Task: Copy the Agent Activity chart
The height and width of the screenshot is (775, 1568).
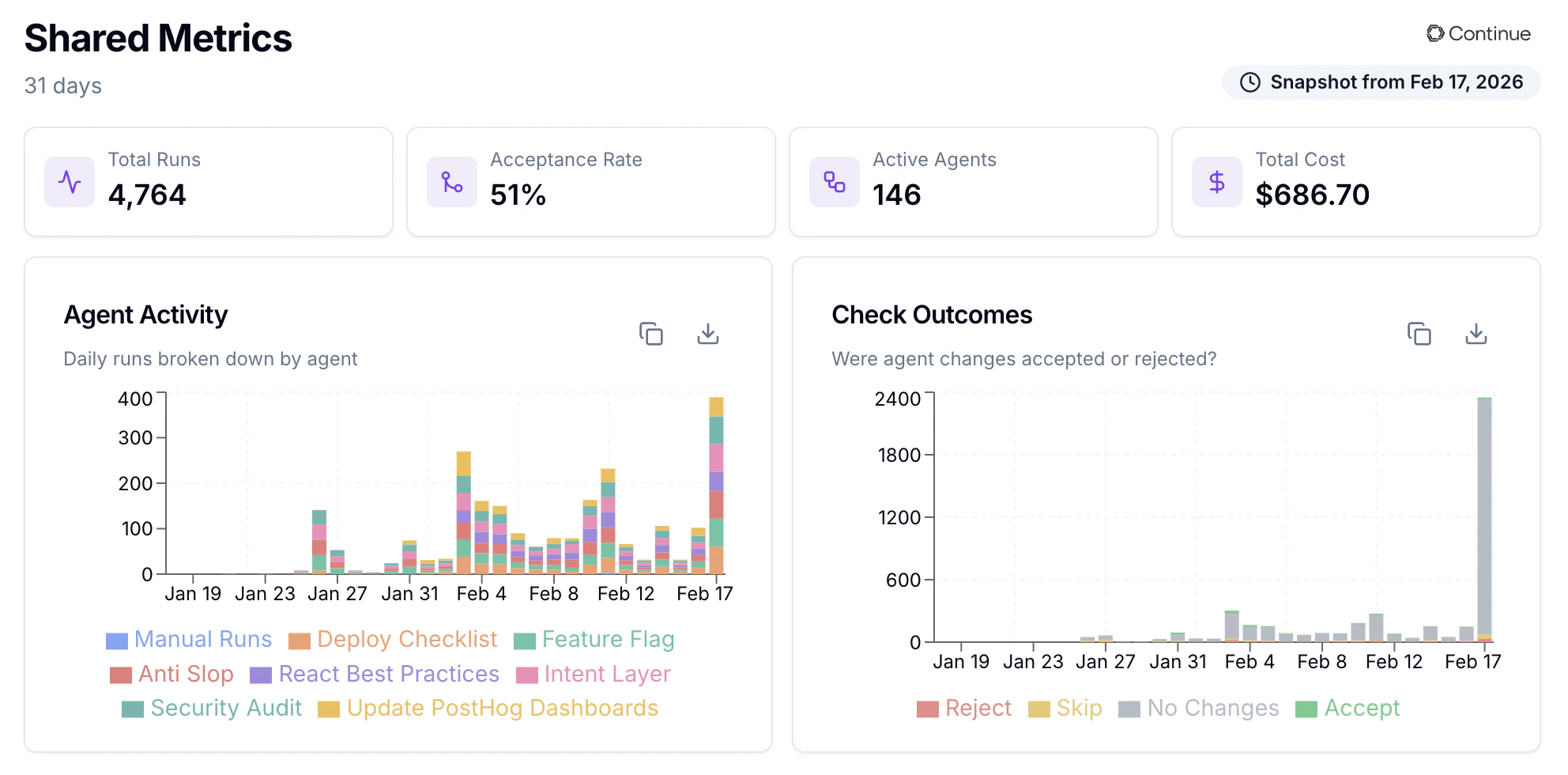Action: [x=651, y=335]
